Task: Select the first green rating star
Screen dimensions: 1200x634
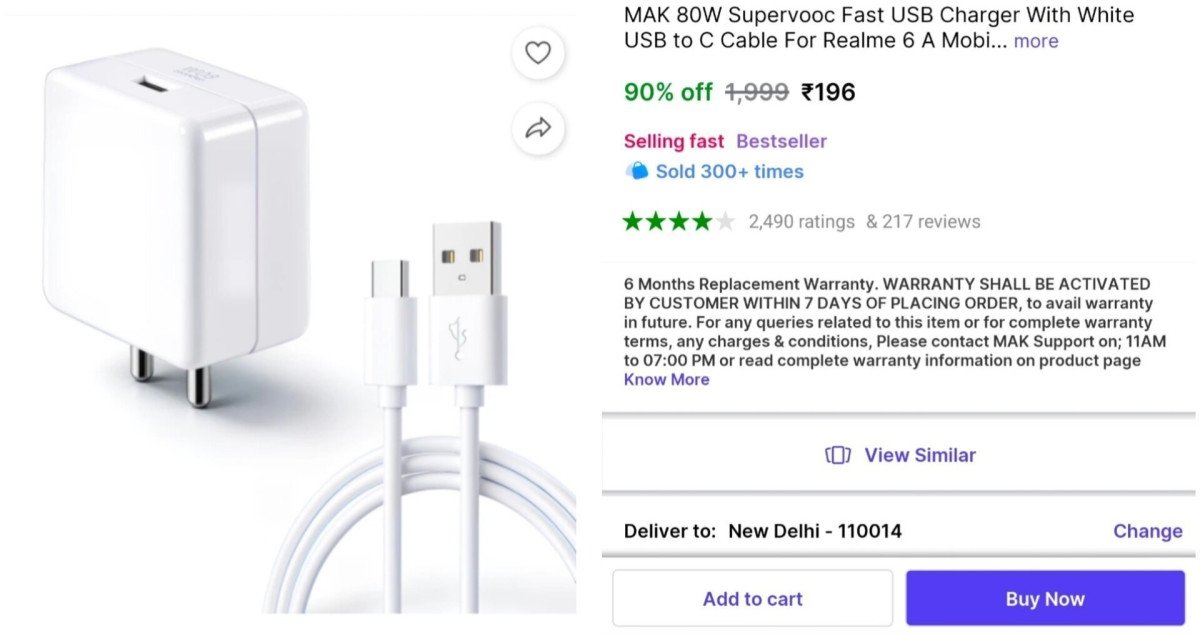Action: click(x=632, y=221)
